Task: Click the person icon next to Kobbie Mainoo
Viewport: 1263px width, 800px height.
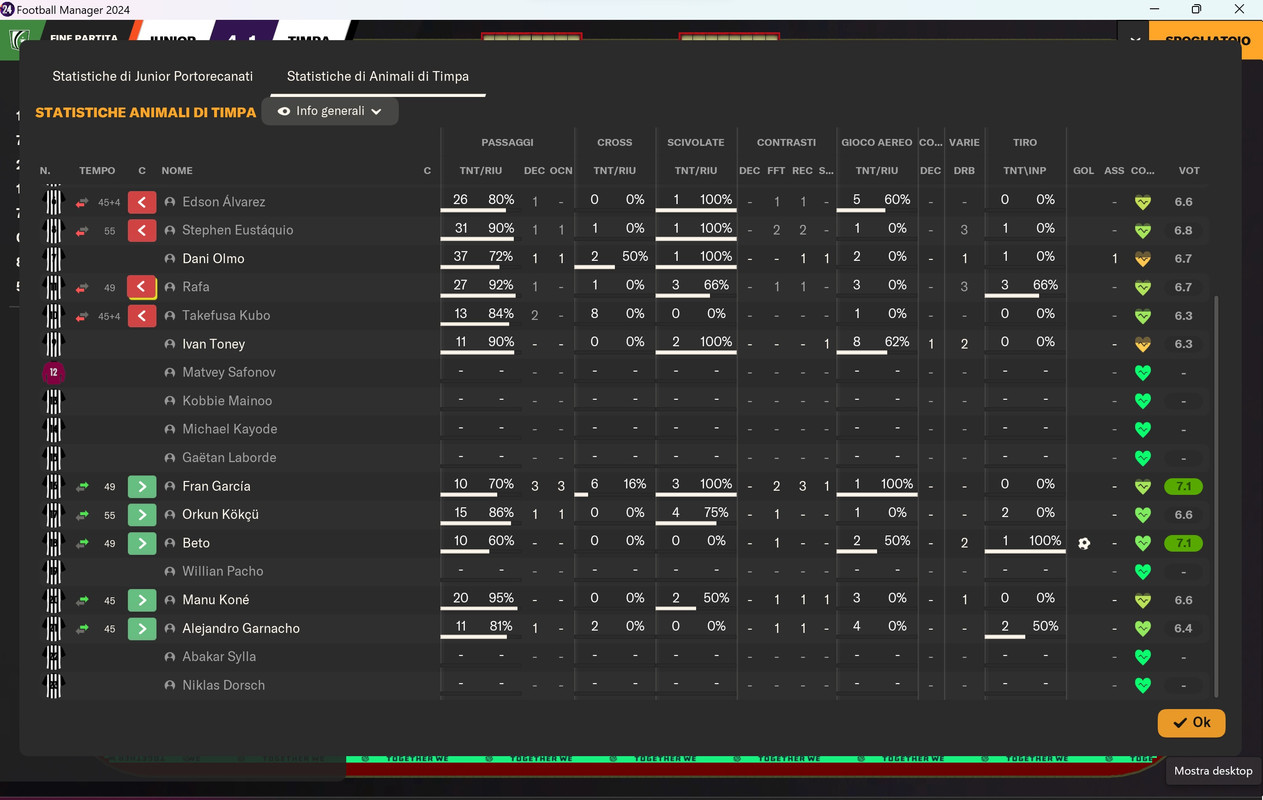Action: 170,401
